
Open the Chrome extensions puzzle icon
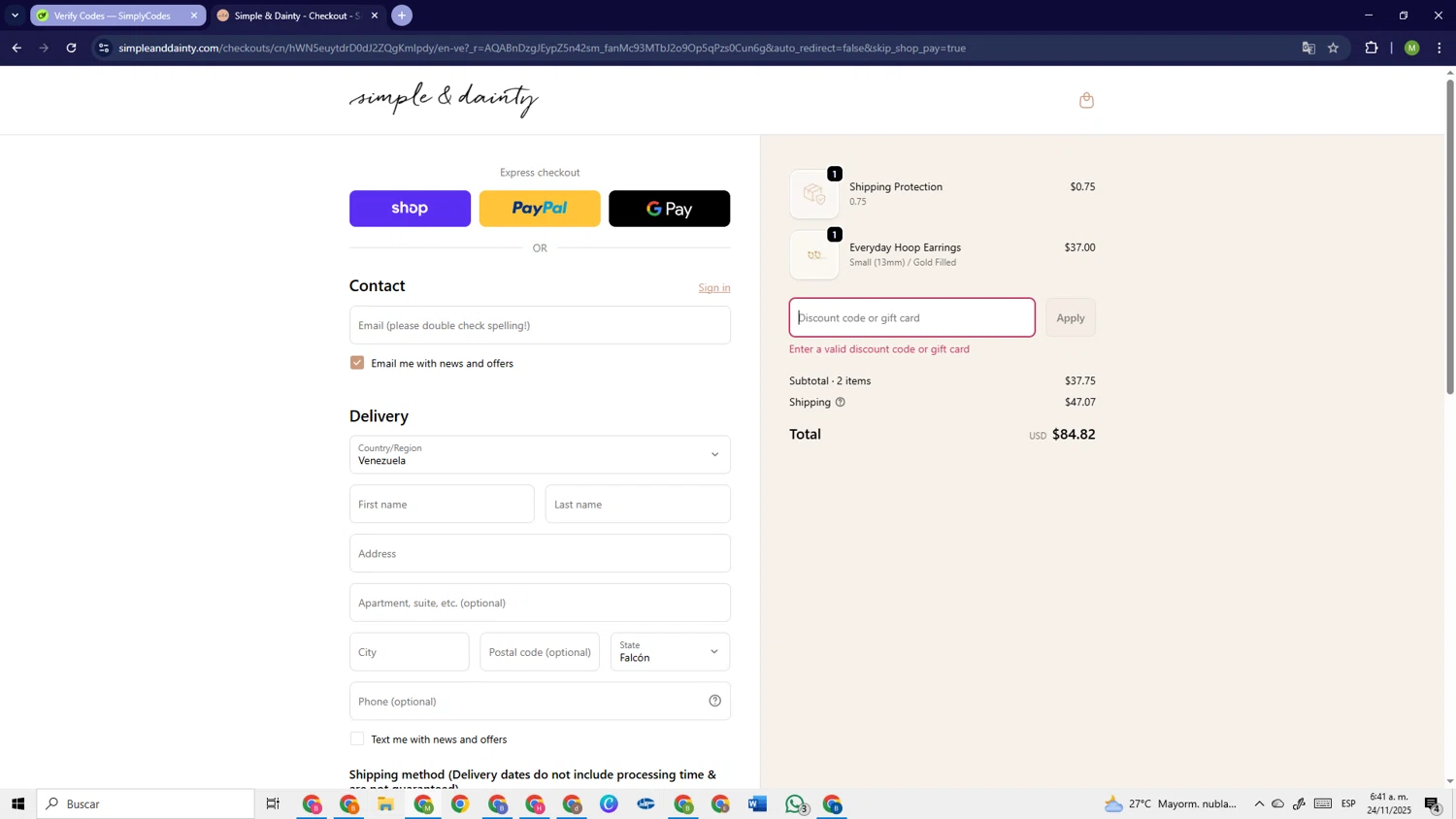[x=1372, y=48]
